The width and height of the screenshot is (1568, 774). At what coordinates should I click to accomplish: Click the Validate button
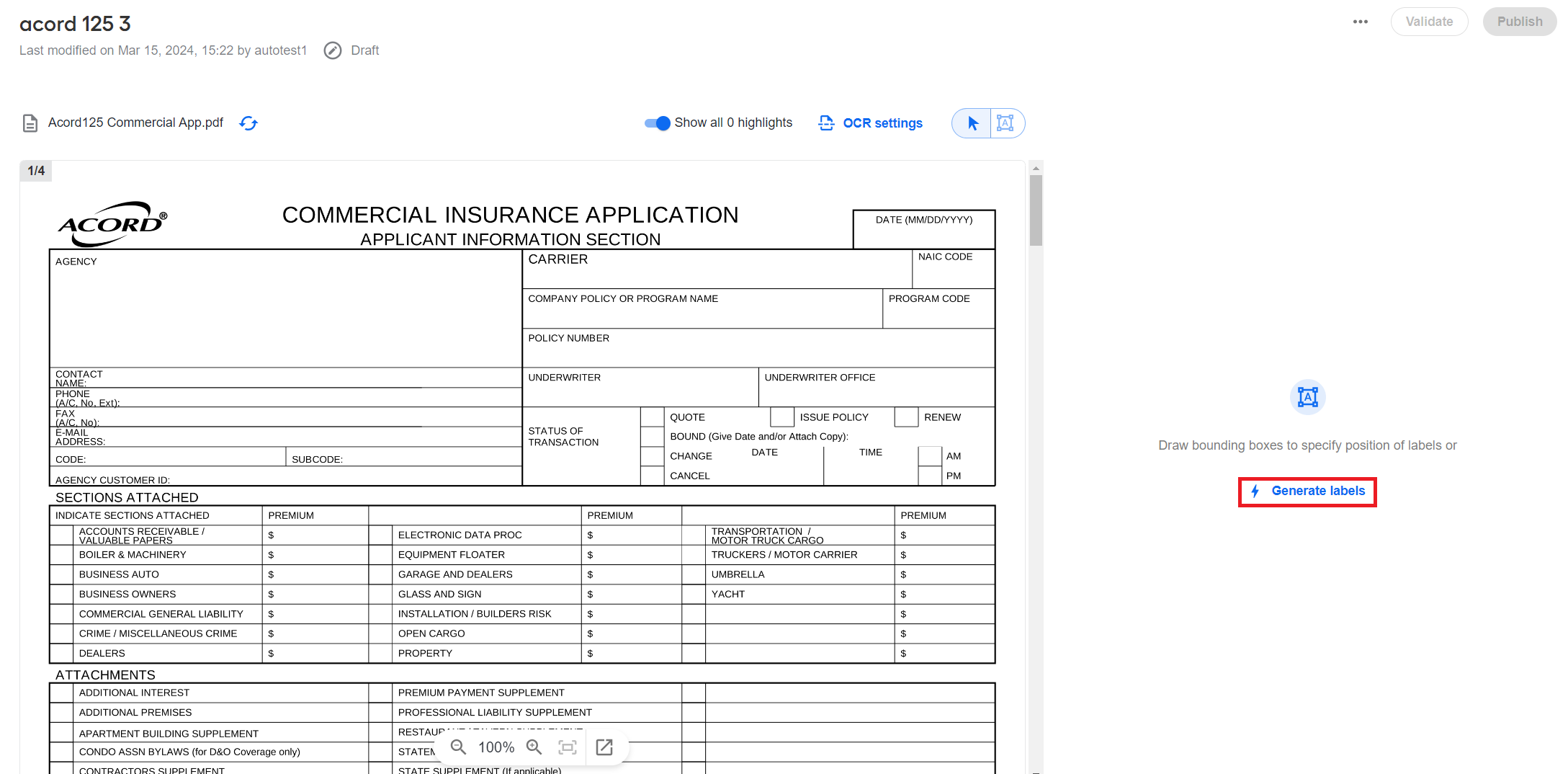click(x=1429, y=22)
